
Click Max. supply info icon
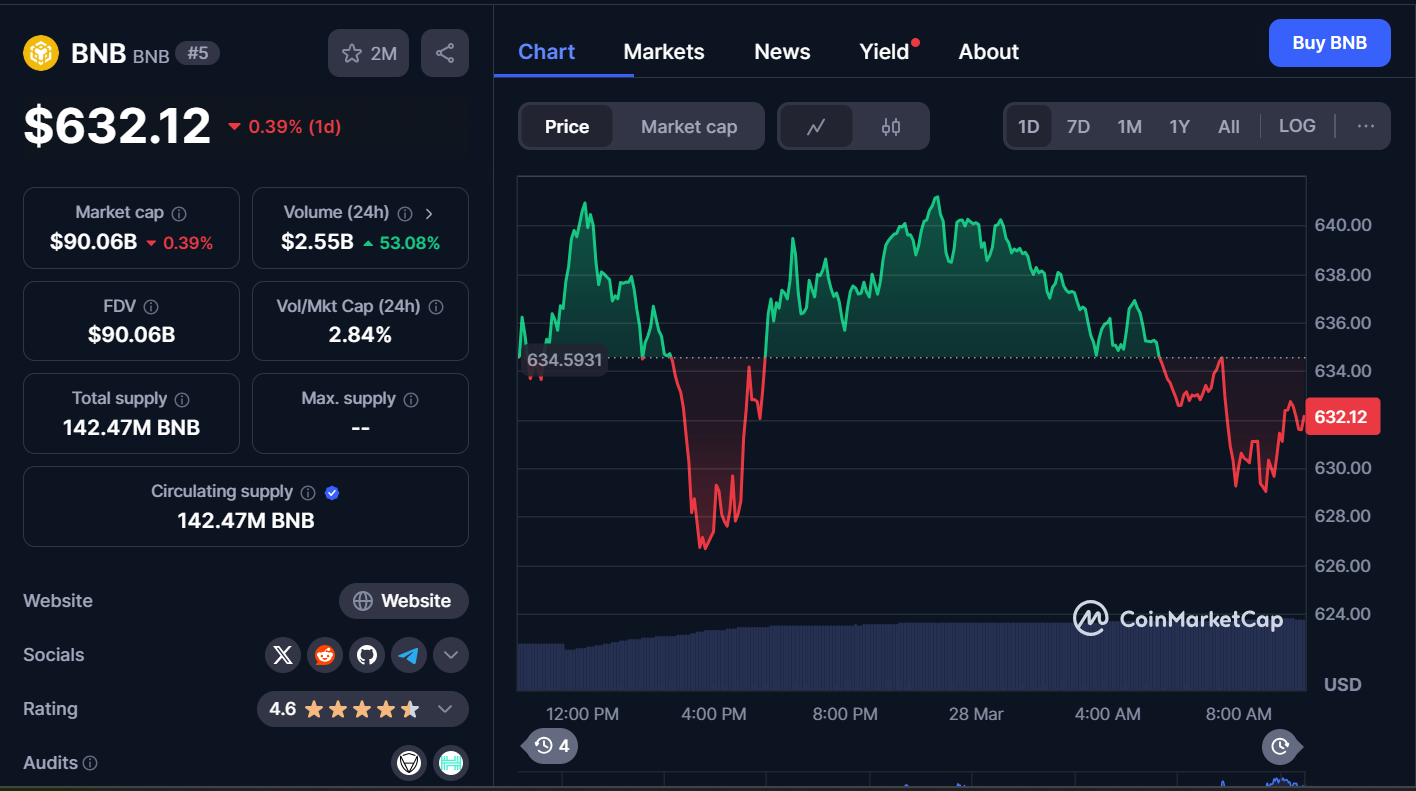411,399
